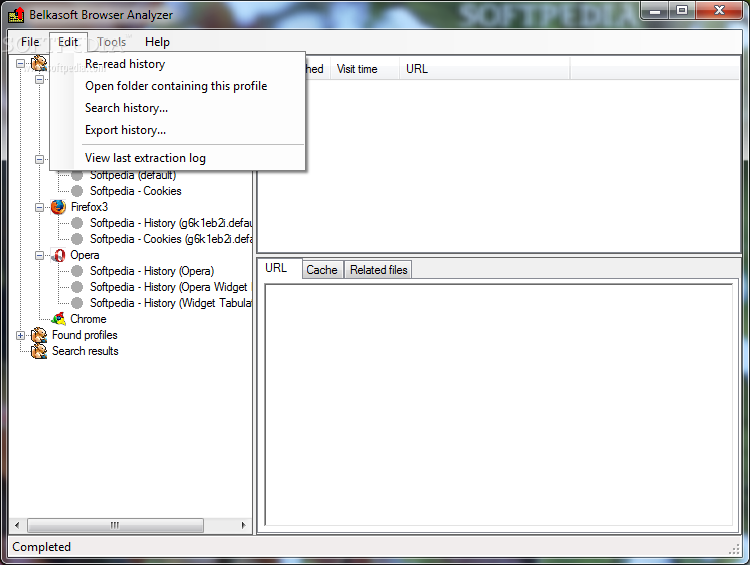This screenshot has width=750, height=565.
Task: Open the Tools menu
Action: (111, 42)
